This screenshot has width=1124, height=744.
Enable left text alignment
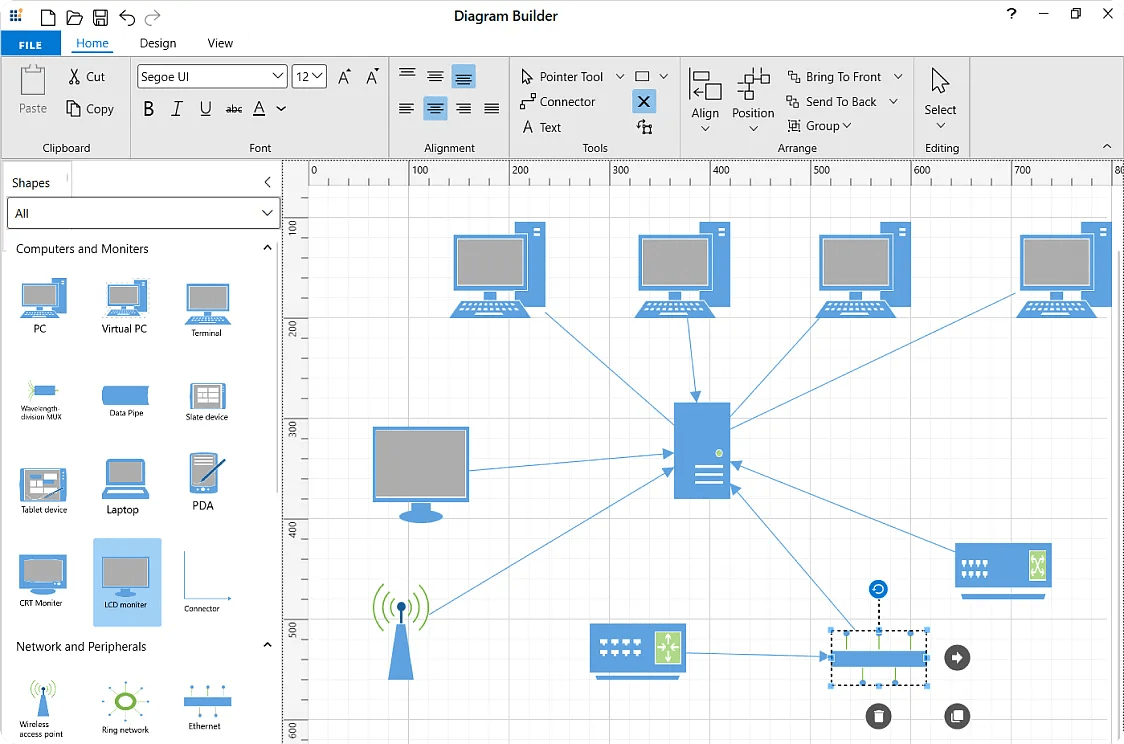tap(407, 108)
